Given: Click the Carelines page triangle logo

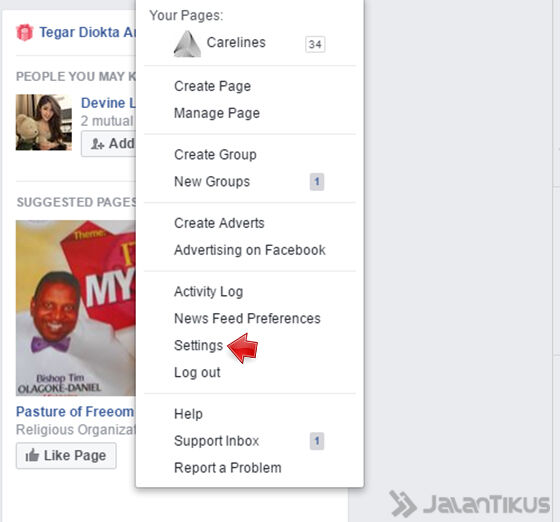Looking at the screenshot, I should coord(187,44).
